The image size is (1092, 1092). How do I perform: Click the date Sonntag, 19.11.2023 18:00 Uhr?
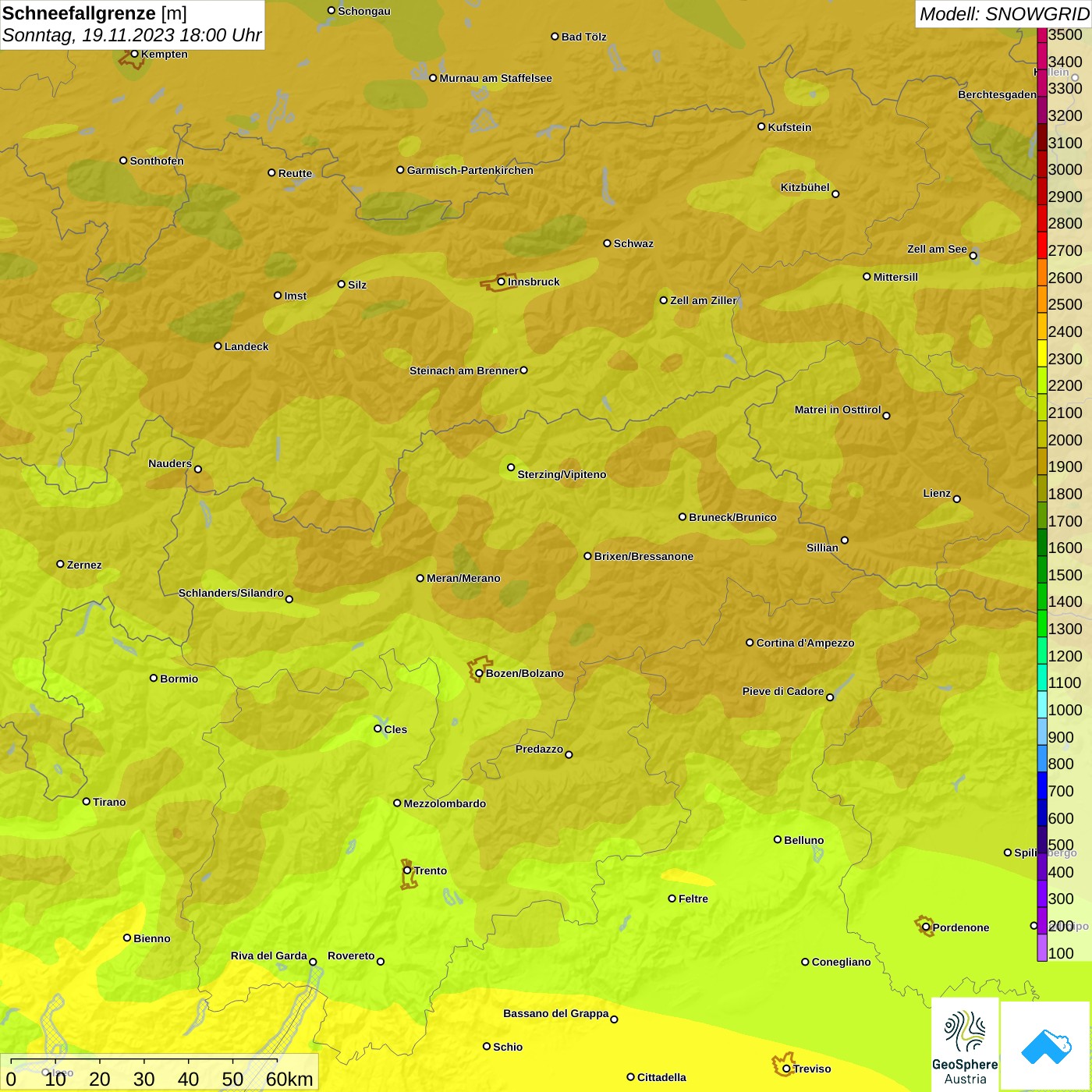click(132, 36)
